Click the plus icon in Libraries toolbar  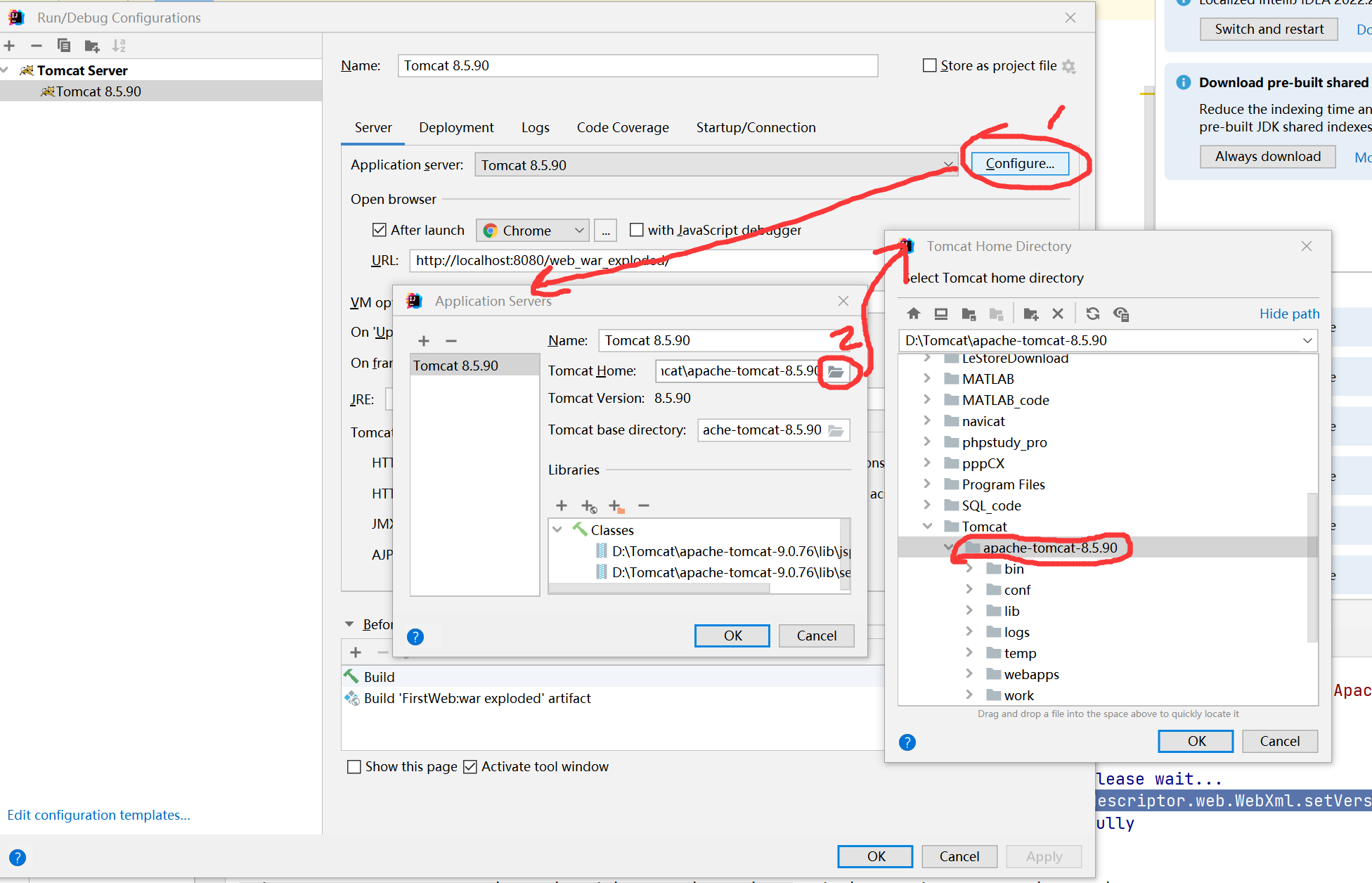pos(562,505)
